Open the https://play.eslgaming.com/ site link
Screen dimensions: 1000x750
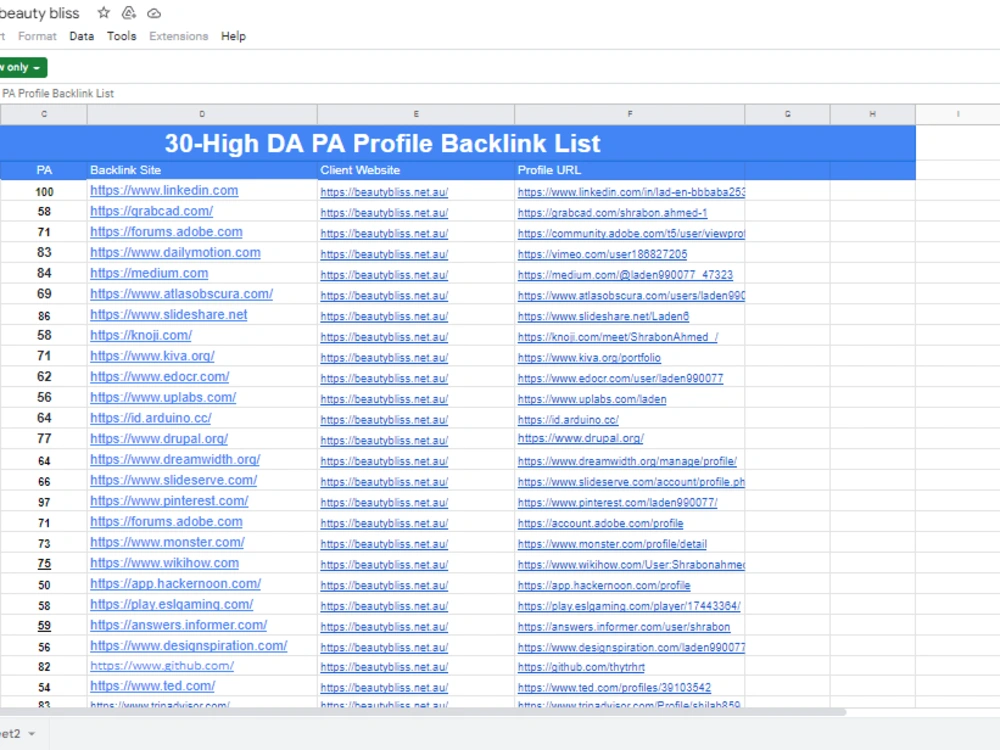172,604
